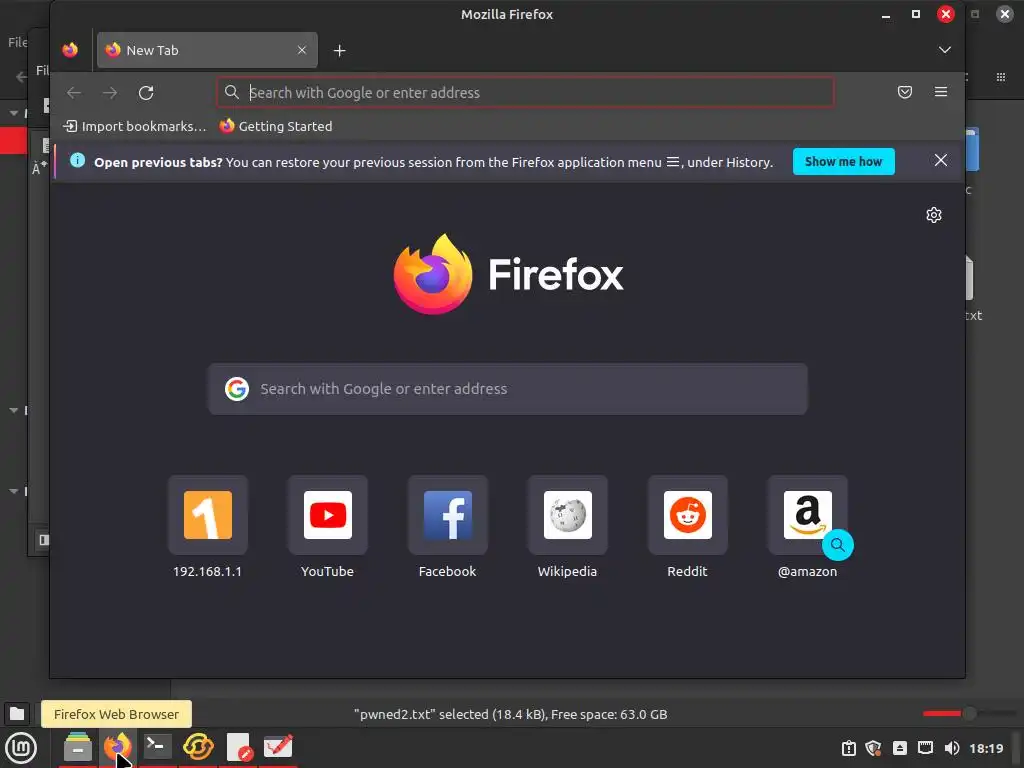Close the New Tab tab
Image resolution: width=1024 pixels, height=768 pixels.
[x=302, y=50]
